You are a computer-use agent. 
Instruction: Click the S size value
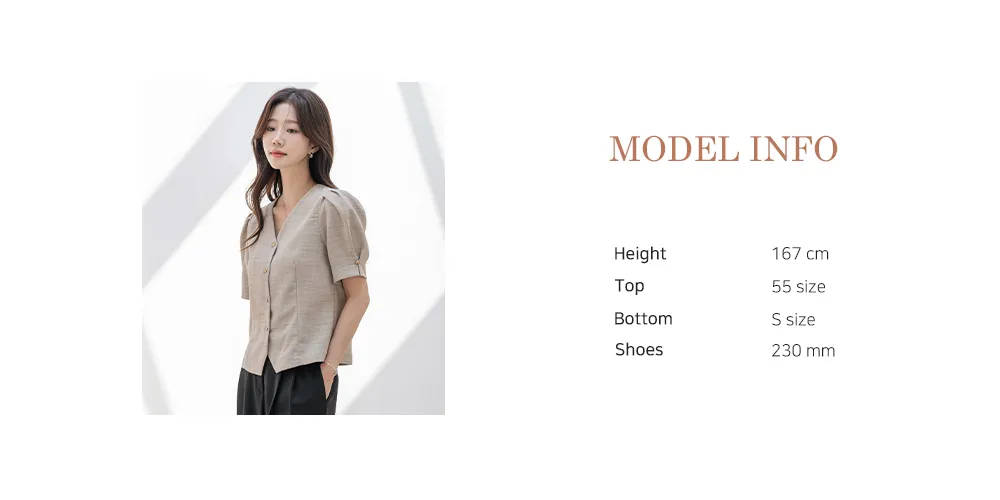pos(793,320)
